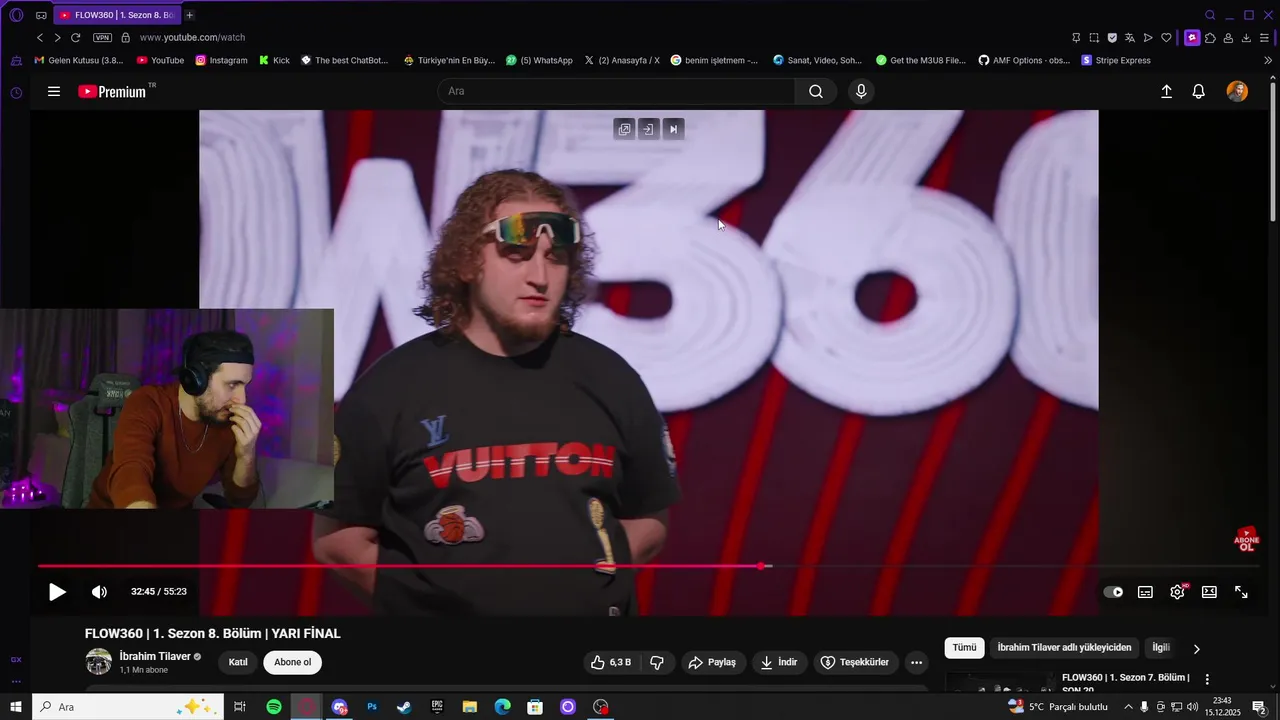Viewport: 1280px width, 720px height.
Task: Open the Gelen Kutusu Gmail bookmark
Action: point(79,60)
